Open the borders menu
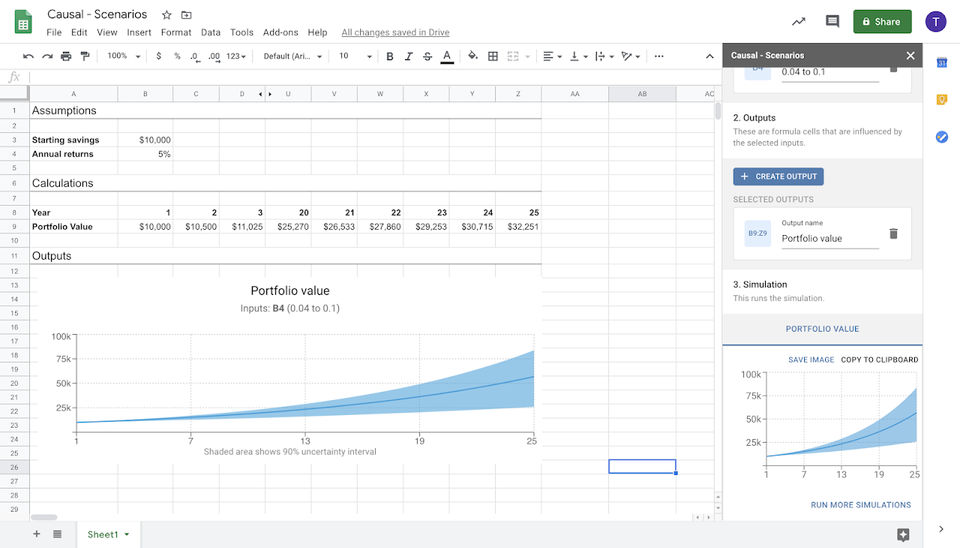Image resolution: width=960 pixels, height=548 pixels. [x=493, y=56]
